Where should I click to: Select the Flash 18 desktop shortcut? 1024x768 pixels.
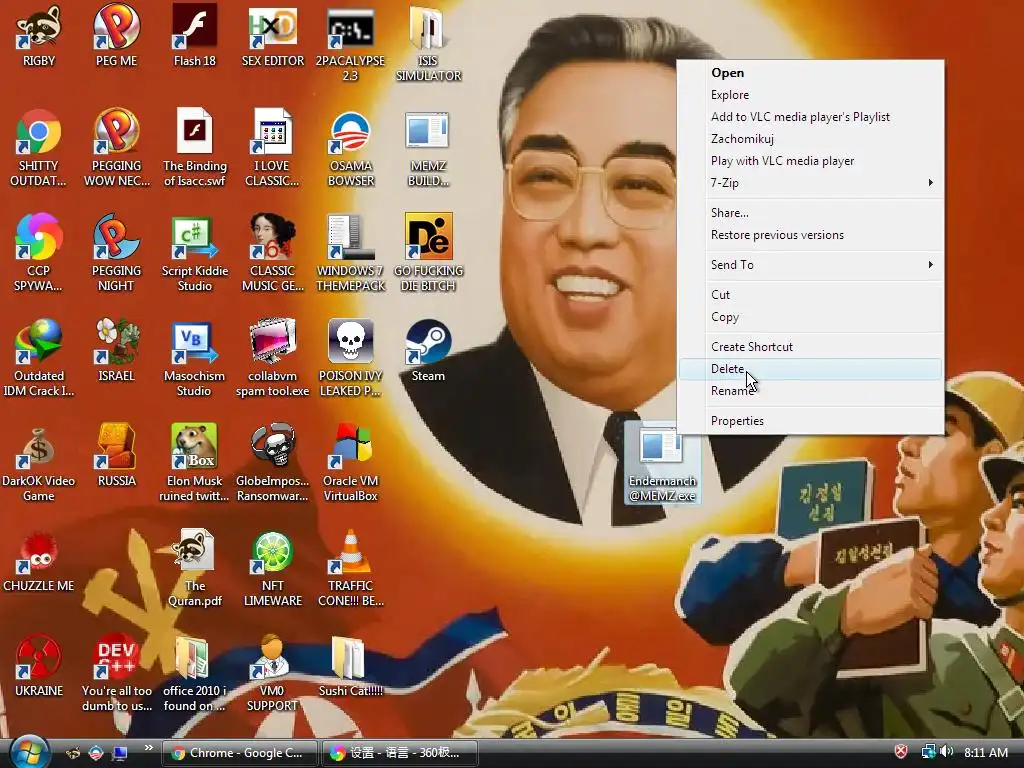(x=195, y=36)
